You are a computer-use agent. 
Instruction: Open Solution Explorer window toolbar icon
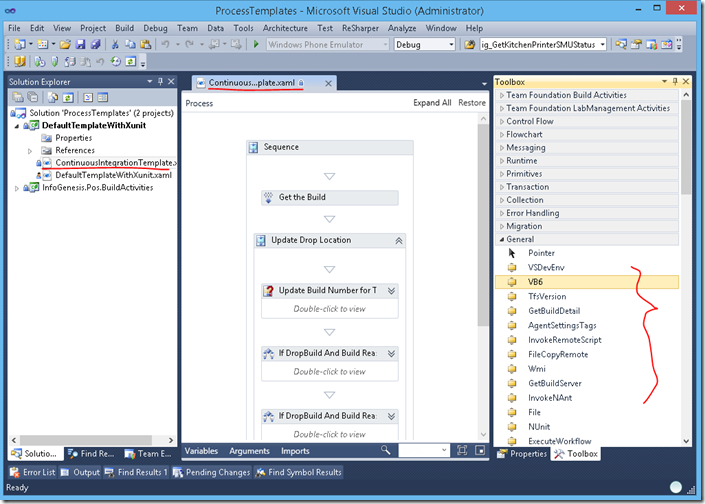point(621,44)
